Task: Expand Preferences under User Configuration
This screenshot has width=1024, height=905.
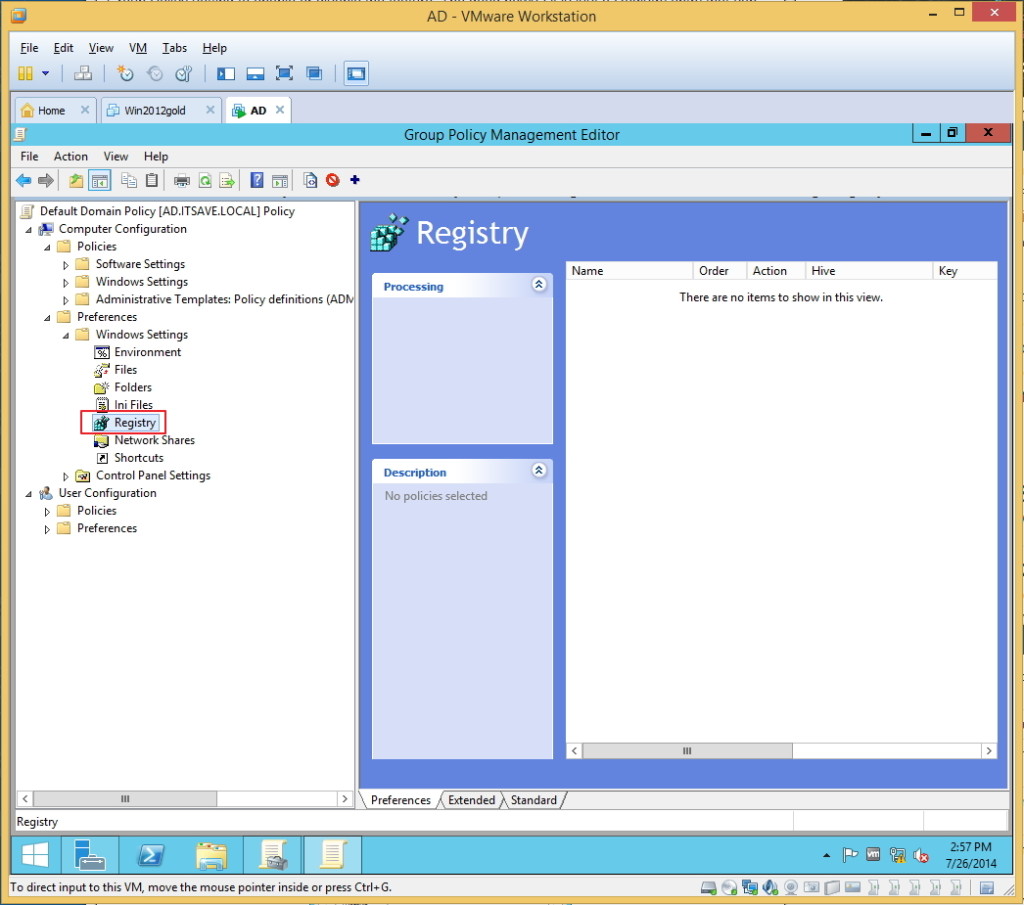Action: (47, 530)
